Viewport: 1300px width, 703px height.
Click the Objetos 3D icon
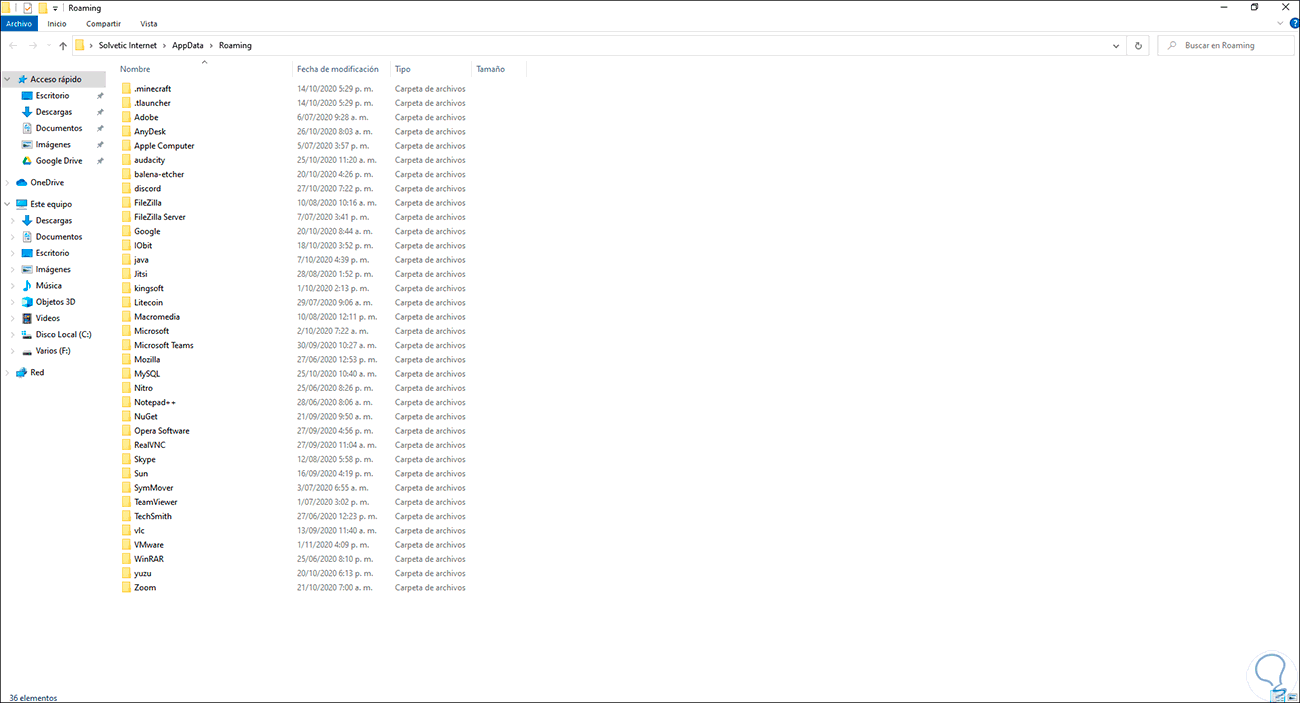27,302
